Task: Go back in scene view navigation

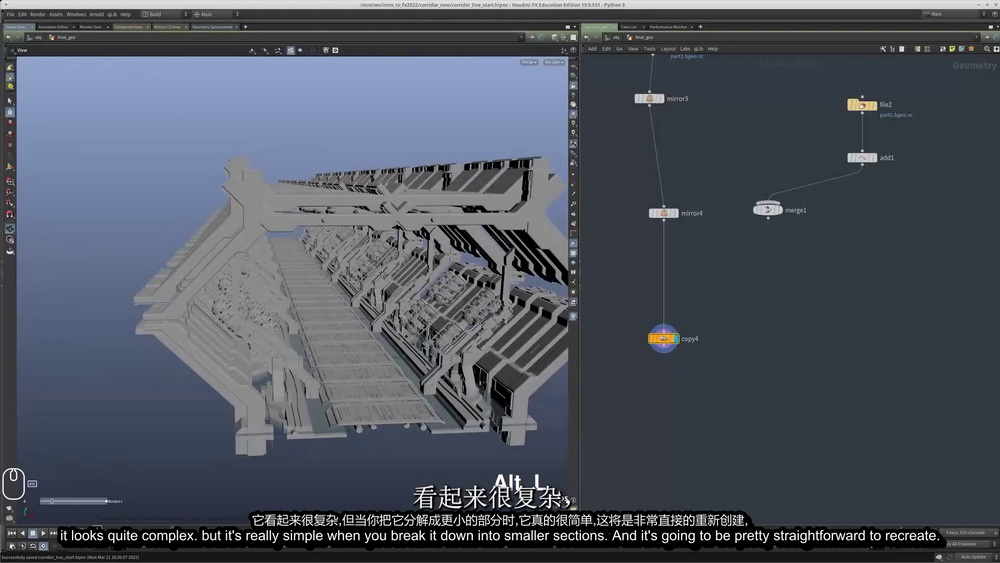Action: [x=8, y=37]
